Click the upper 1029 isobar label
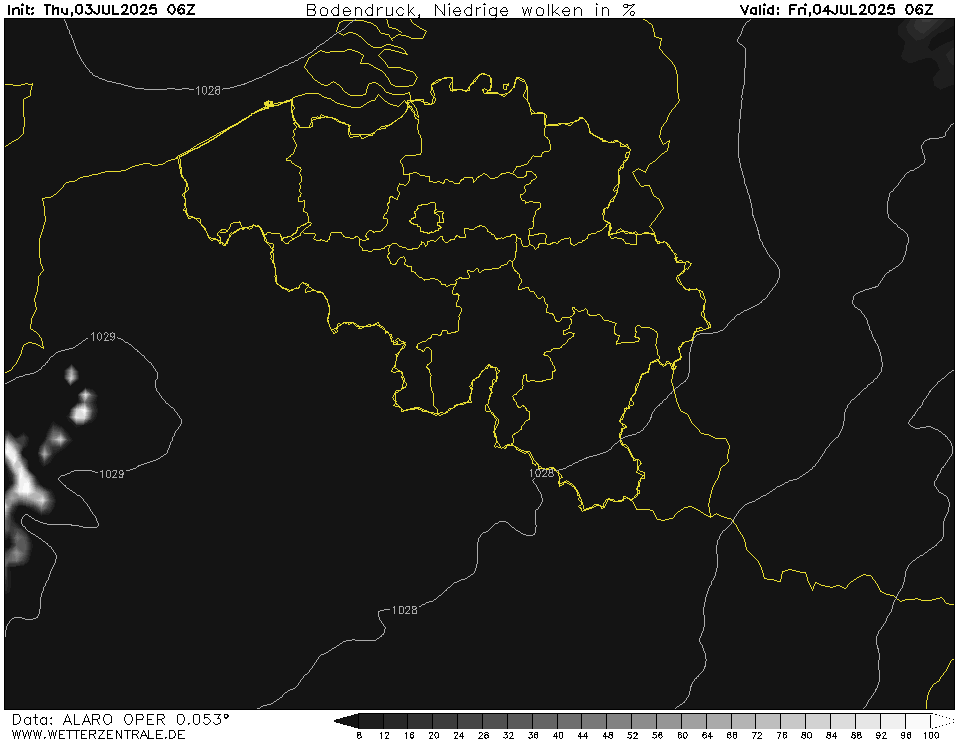 pyautogui.click(x=103, y=336)
